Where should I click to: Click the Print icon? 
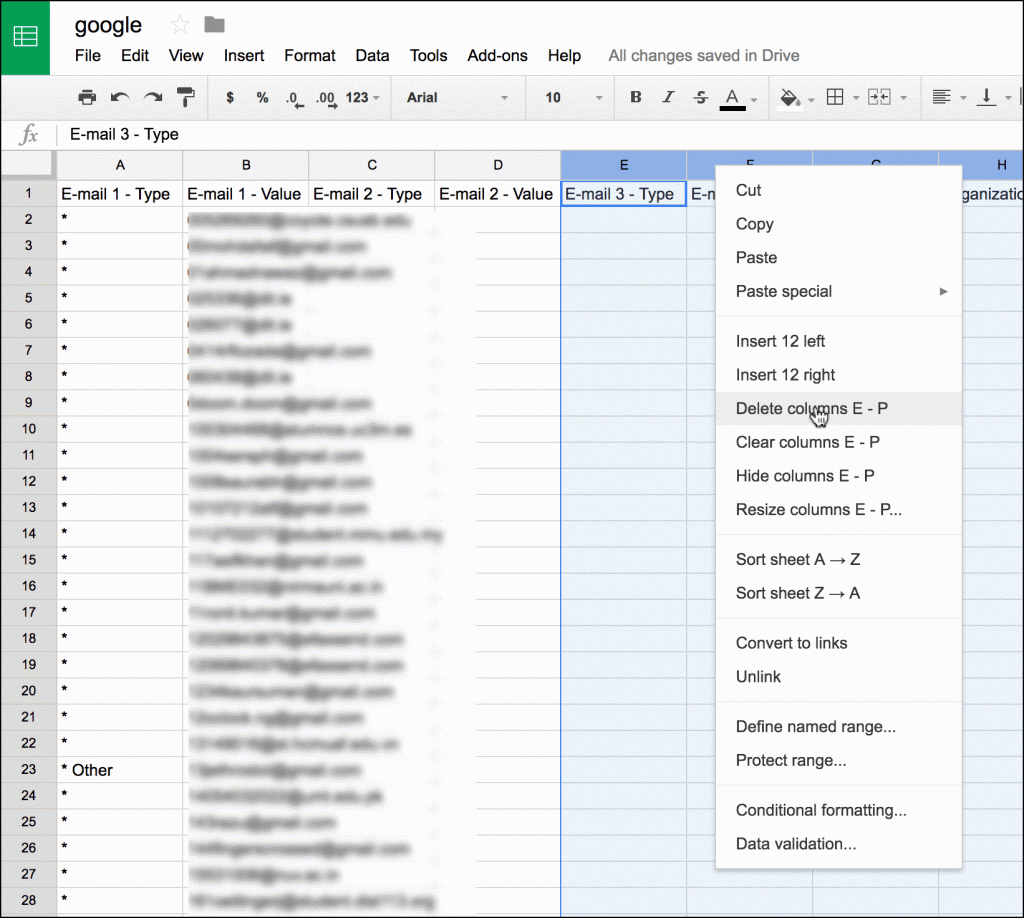tap(87, 97)
